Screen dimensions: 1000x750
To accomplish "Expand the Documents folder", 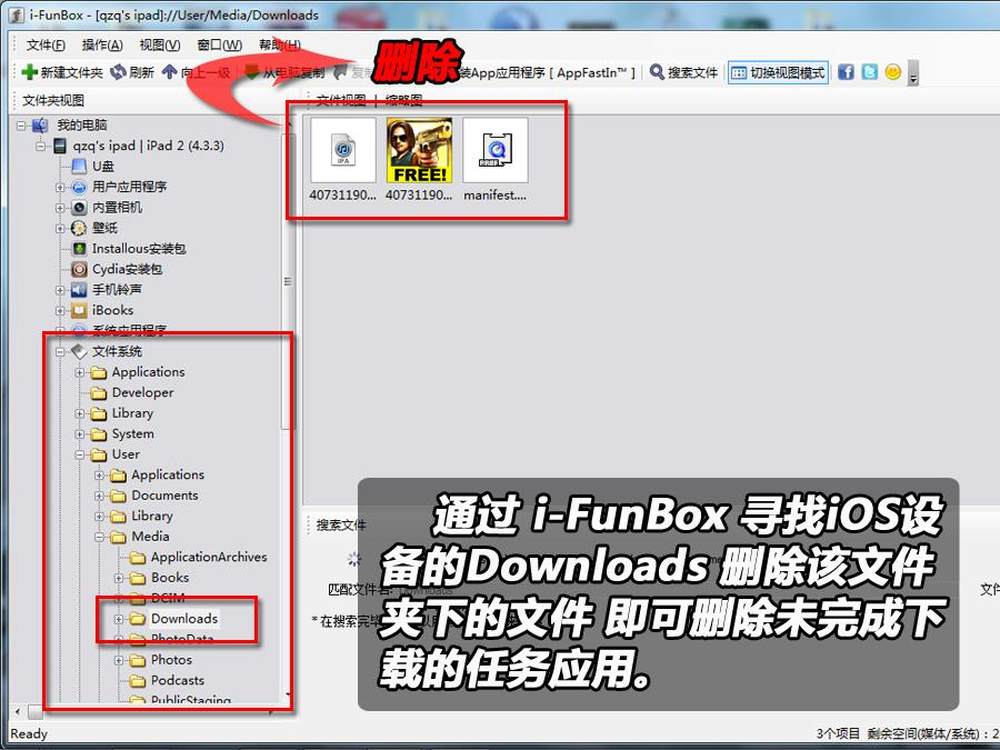I will coord(99,496).
